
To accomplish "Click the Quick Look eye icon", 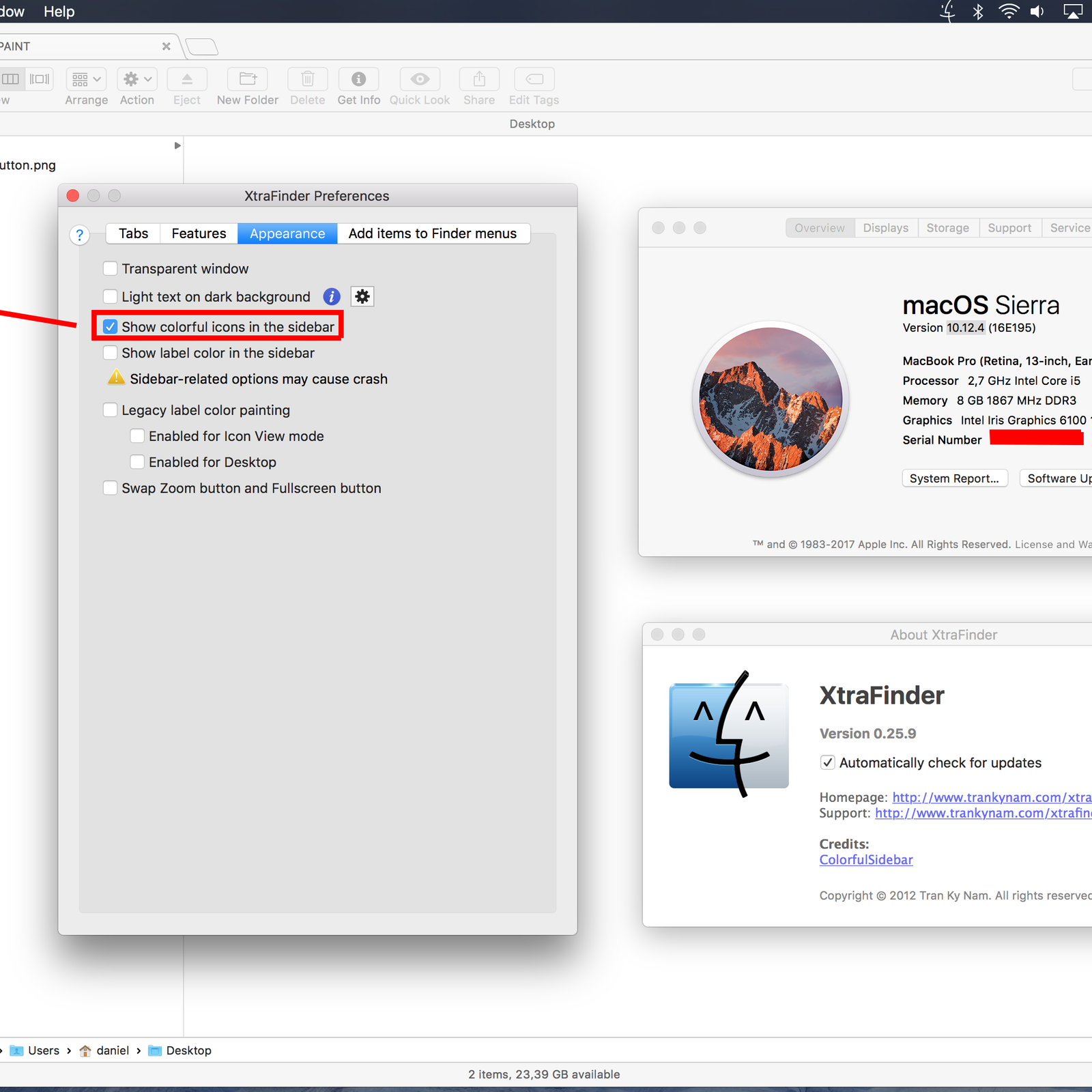I will [420, 79].
